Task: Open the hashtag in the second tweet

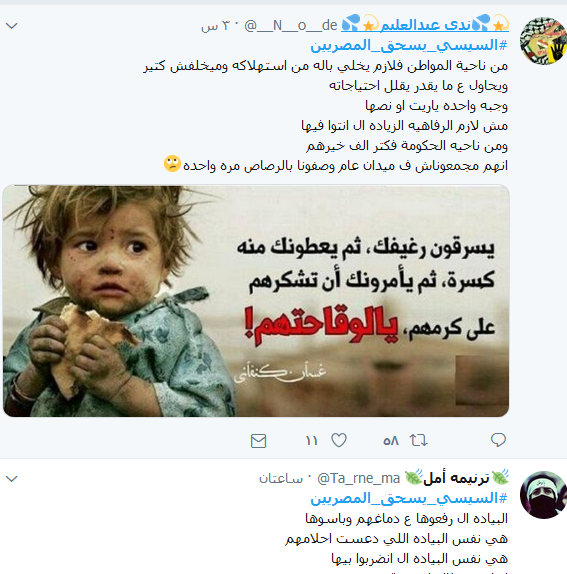Action: coord(409,498)
